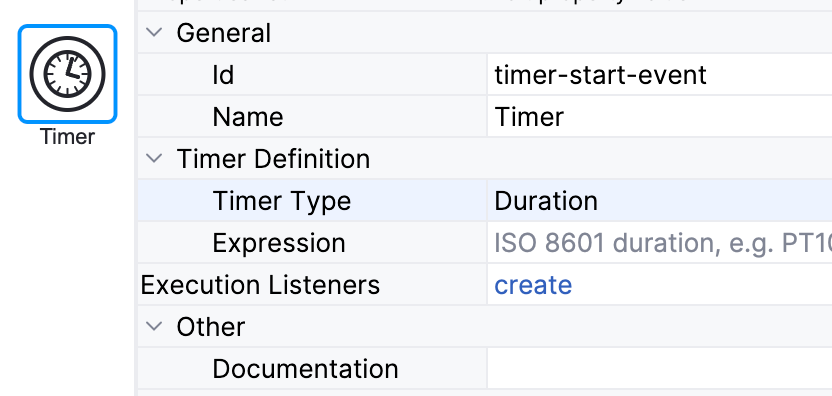The width and height of the screenshot is (832, 396).
Task: Click the Other section header text
Action: (x=211, y=327)
